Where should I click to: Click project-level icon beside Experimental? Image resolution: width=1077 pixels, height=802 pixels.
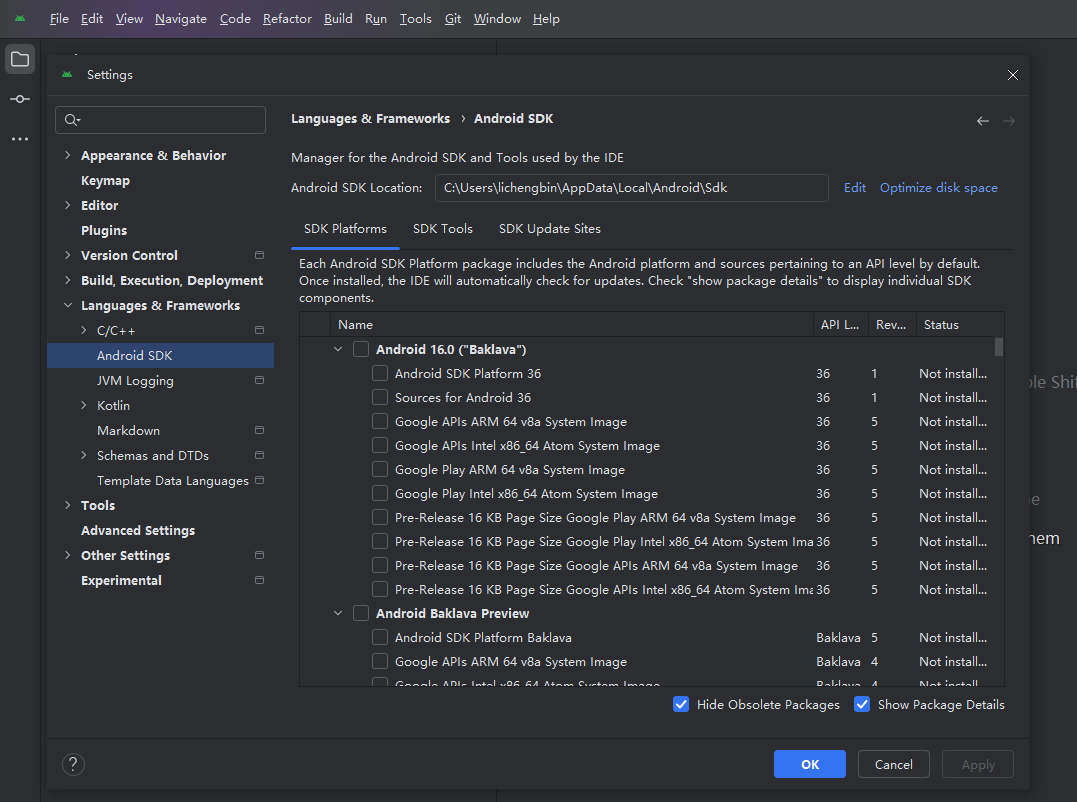pos(260,580)
